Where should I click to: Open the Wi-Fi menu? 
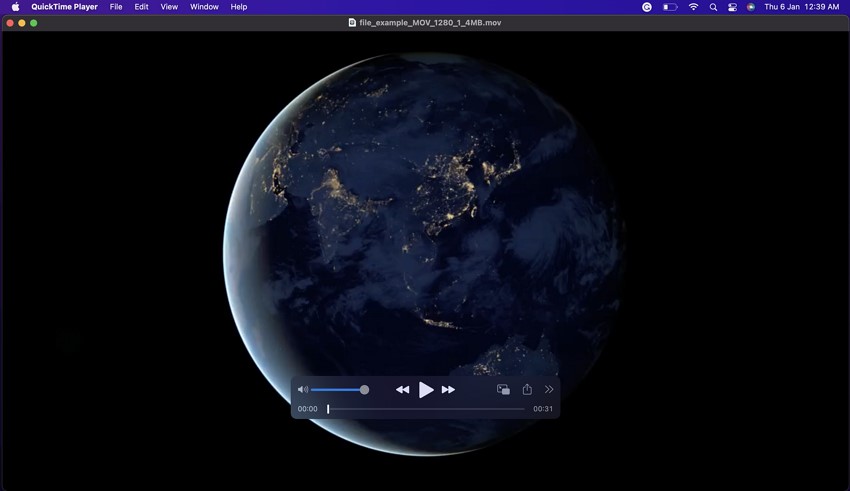coord(693,7)
